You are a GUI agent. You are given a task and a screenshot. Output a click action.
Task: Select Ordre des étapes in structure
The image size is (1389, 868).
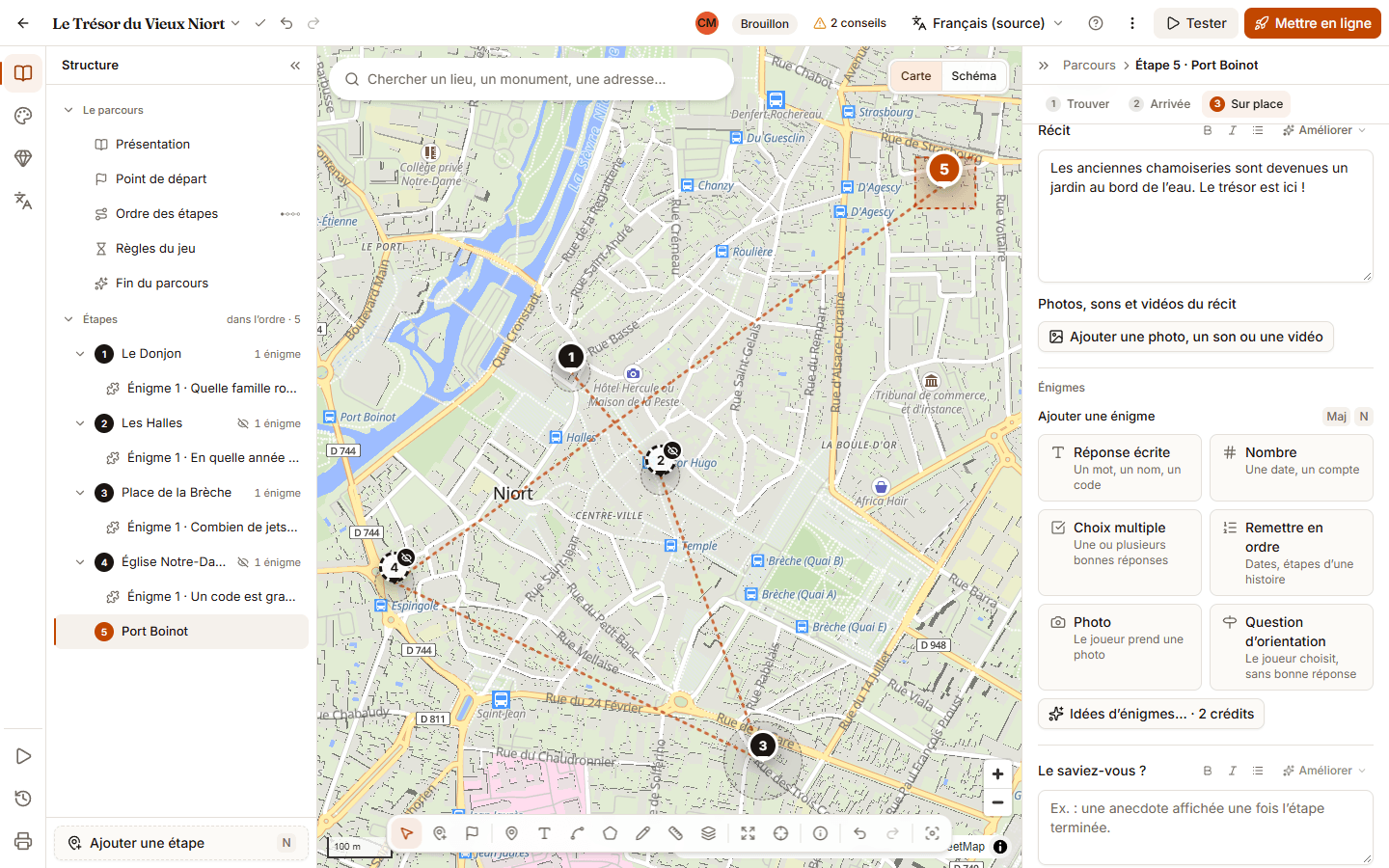point(167,214)
